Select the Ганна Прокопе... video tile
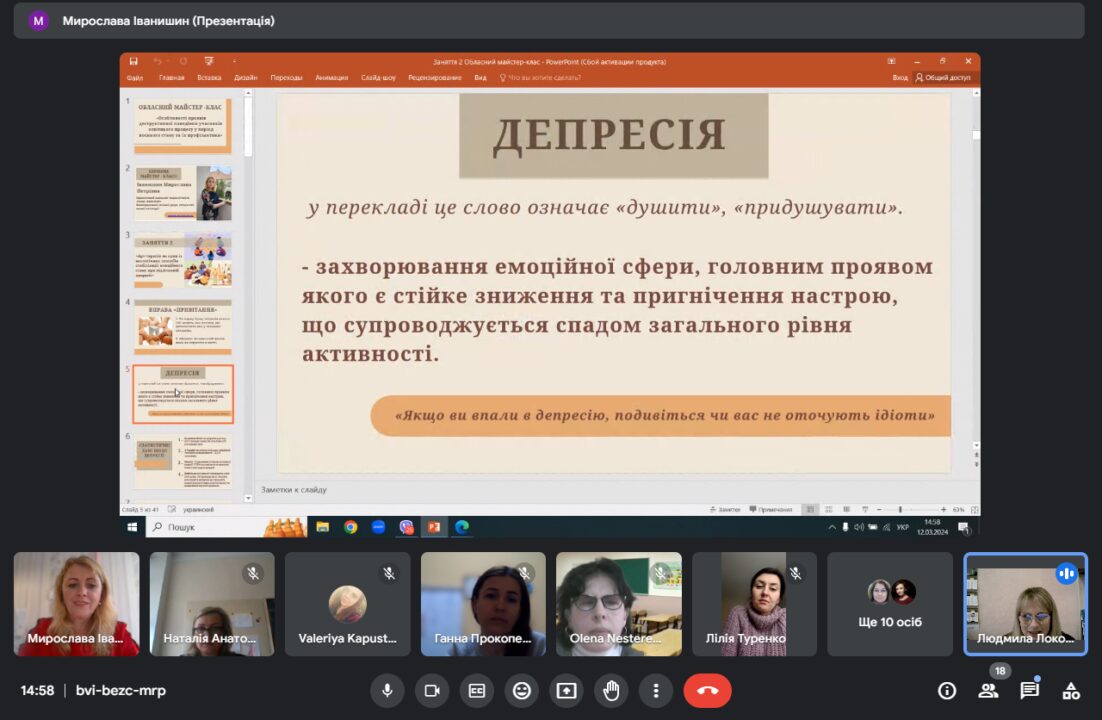 tap(484, 604)
